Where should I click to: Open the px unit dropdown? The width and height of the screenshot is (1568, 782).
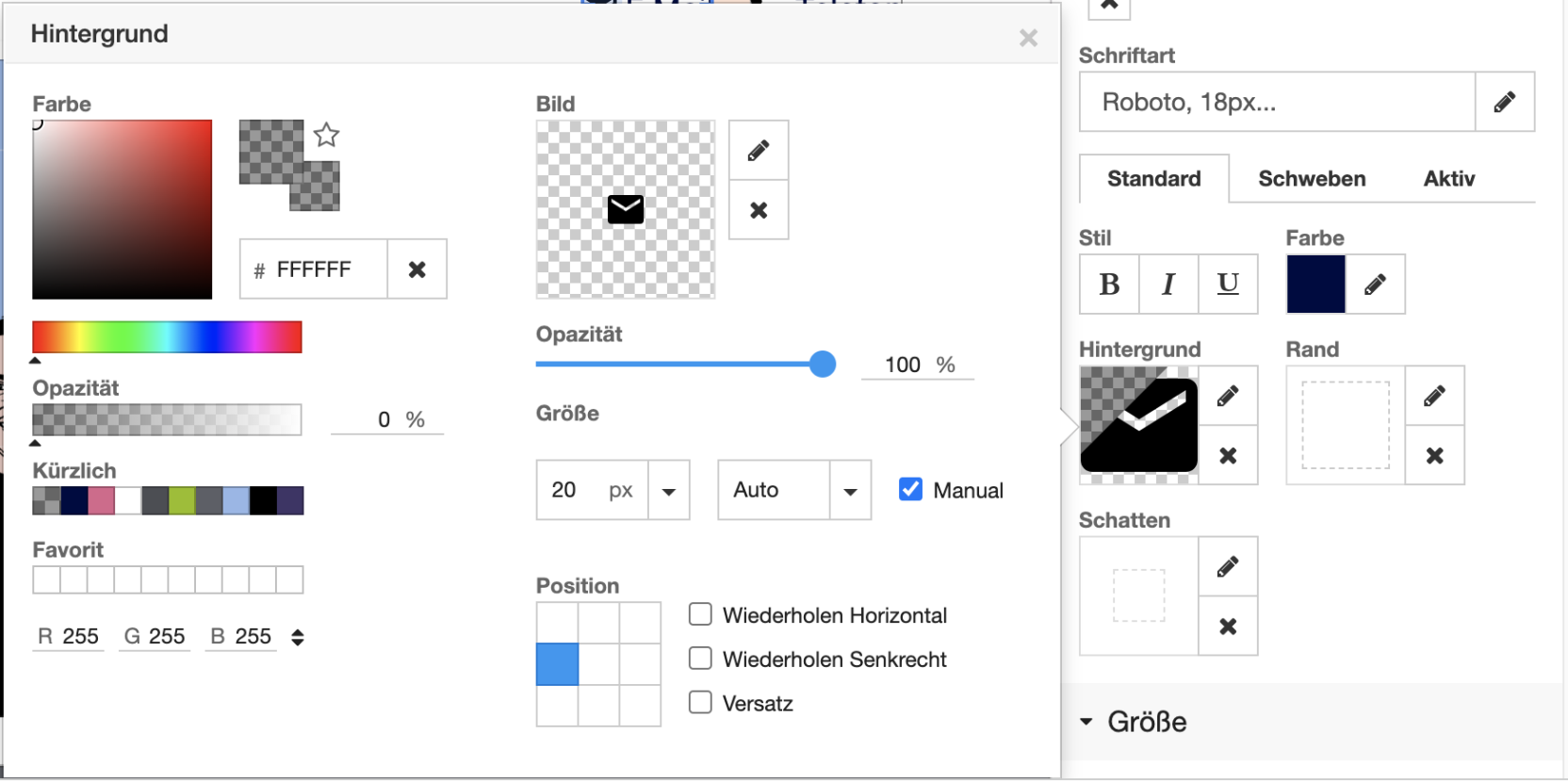(668, 491)
